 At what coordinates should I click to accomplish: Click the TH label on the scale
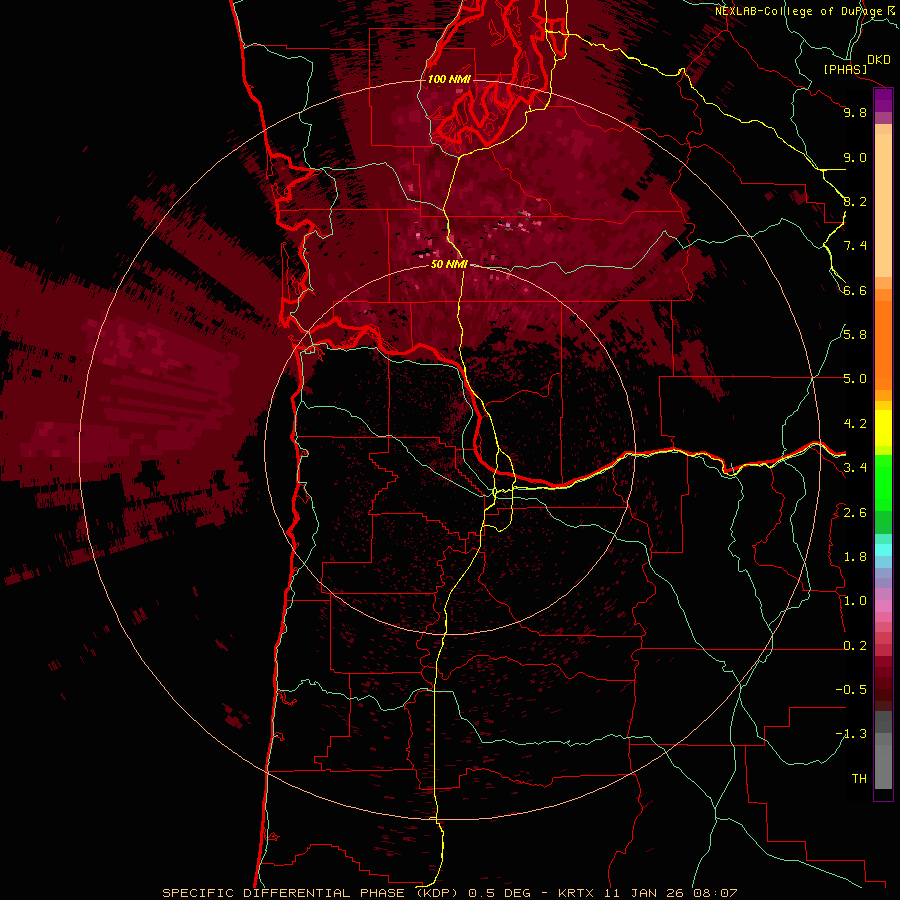pyautogui.click(x=859, y=779)
